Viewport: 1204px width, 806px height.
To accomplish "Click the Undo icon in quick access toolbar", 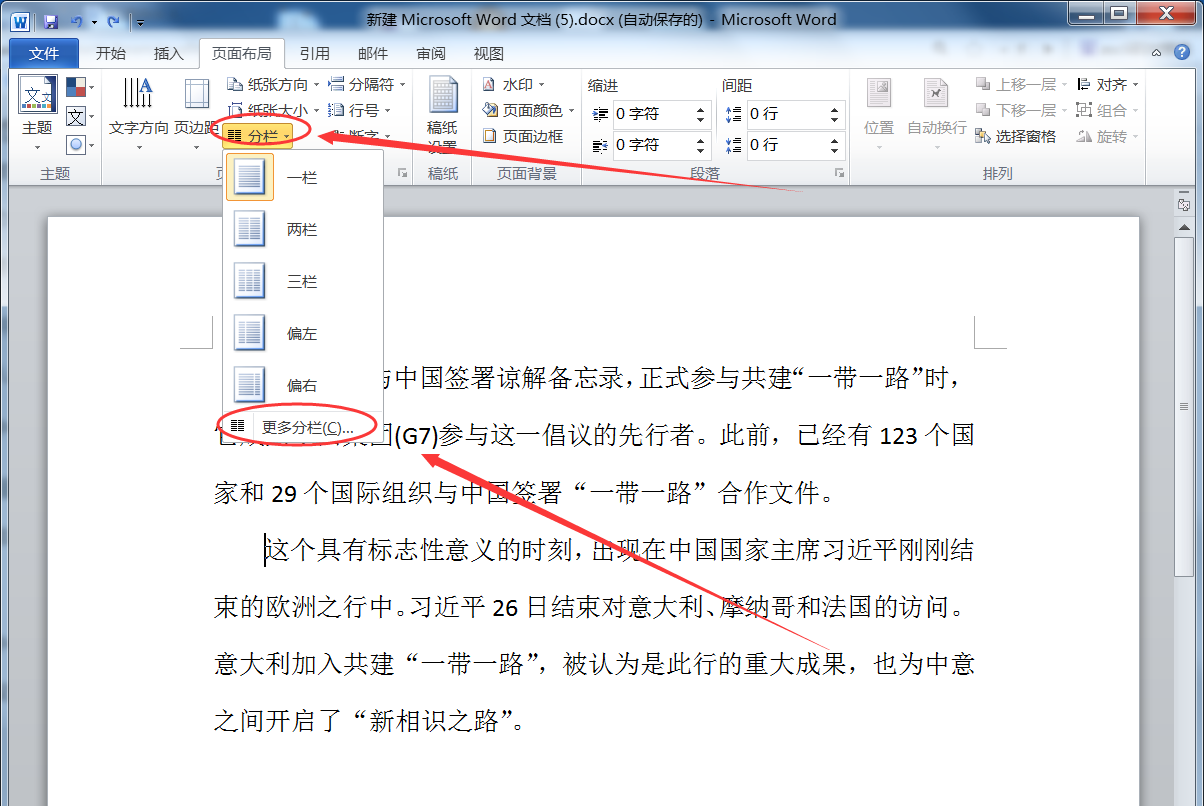I will point(76,20).
